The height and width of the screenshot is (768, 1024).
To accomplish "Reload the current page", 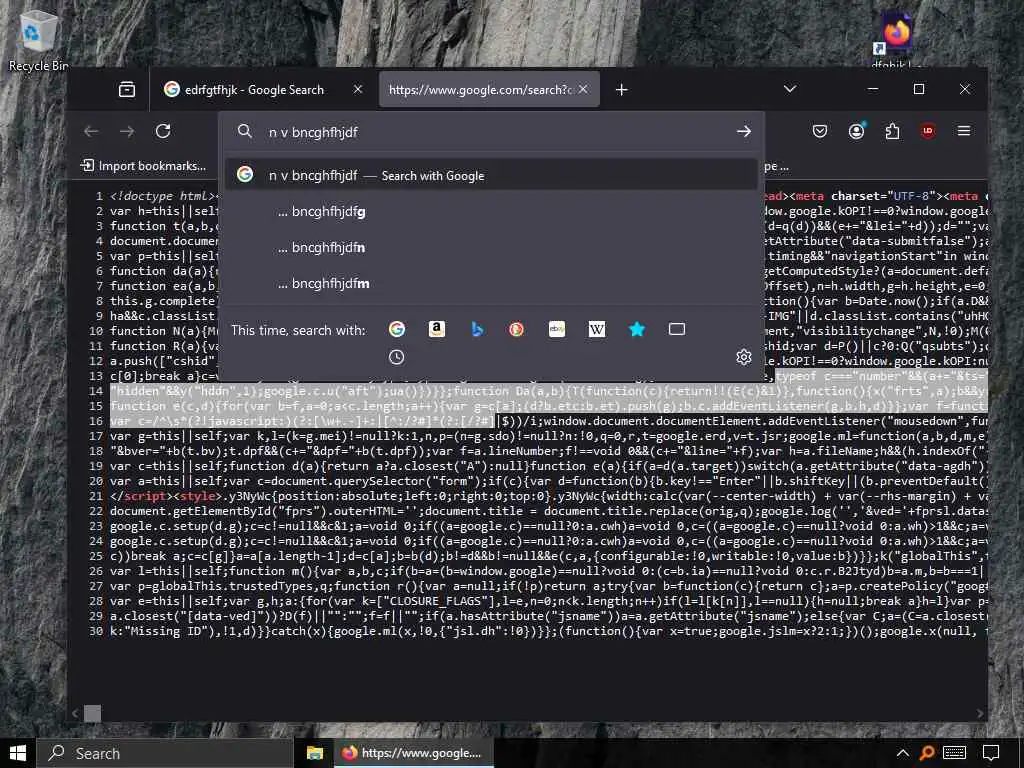I will (163, 131).
